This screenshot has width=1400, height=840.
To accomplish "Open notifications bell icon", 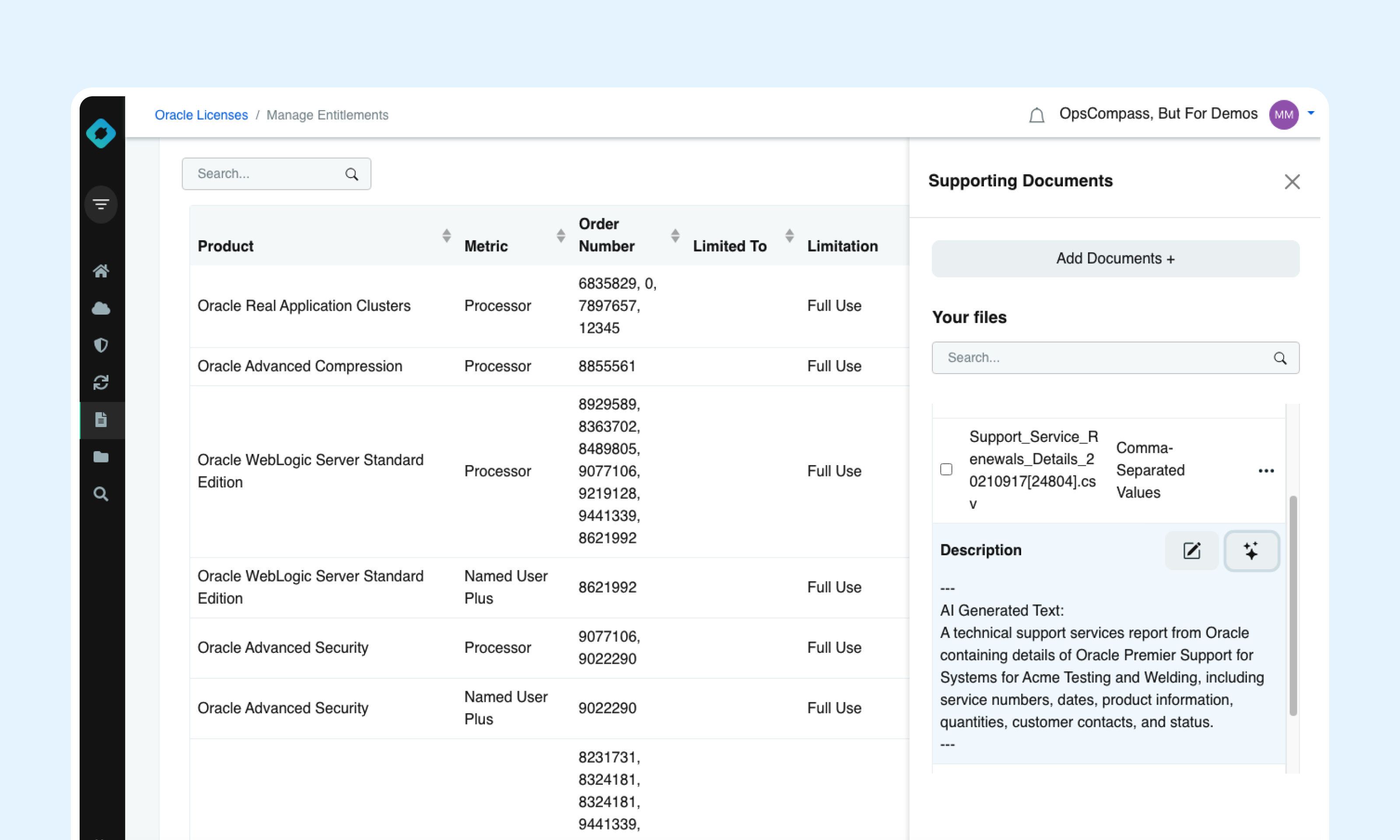I will (x=1037, y=115).
